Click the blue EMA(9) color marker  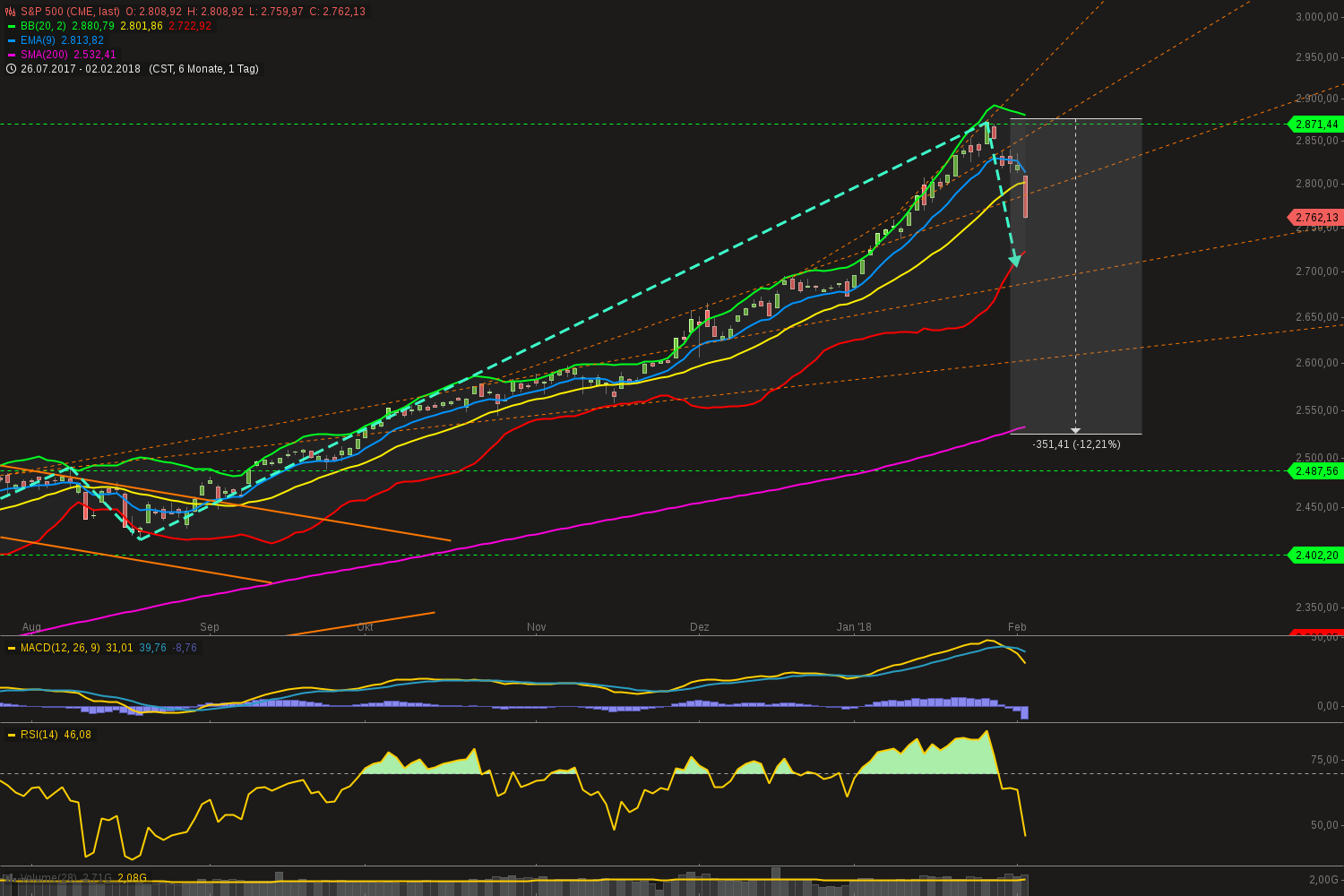[12, 40]
